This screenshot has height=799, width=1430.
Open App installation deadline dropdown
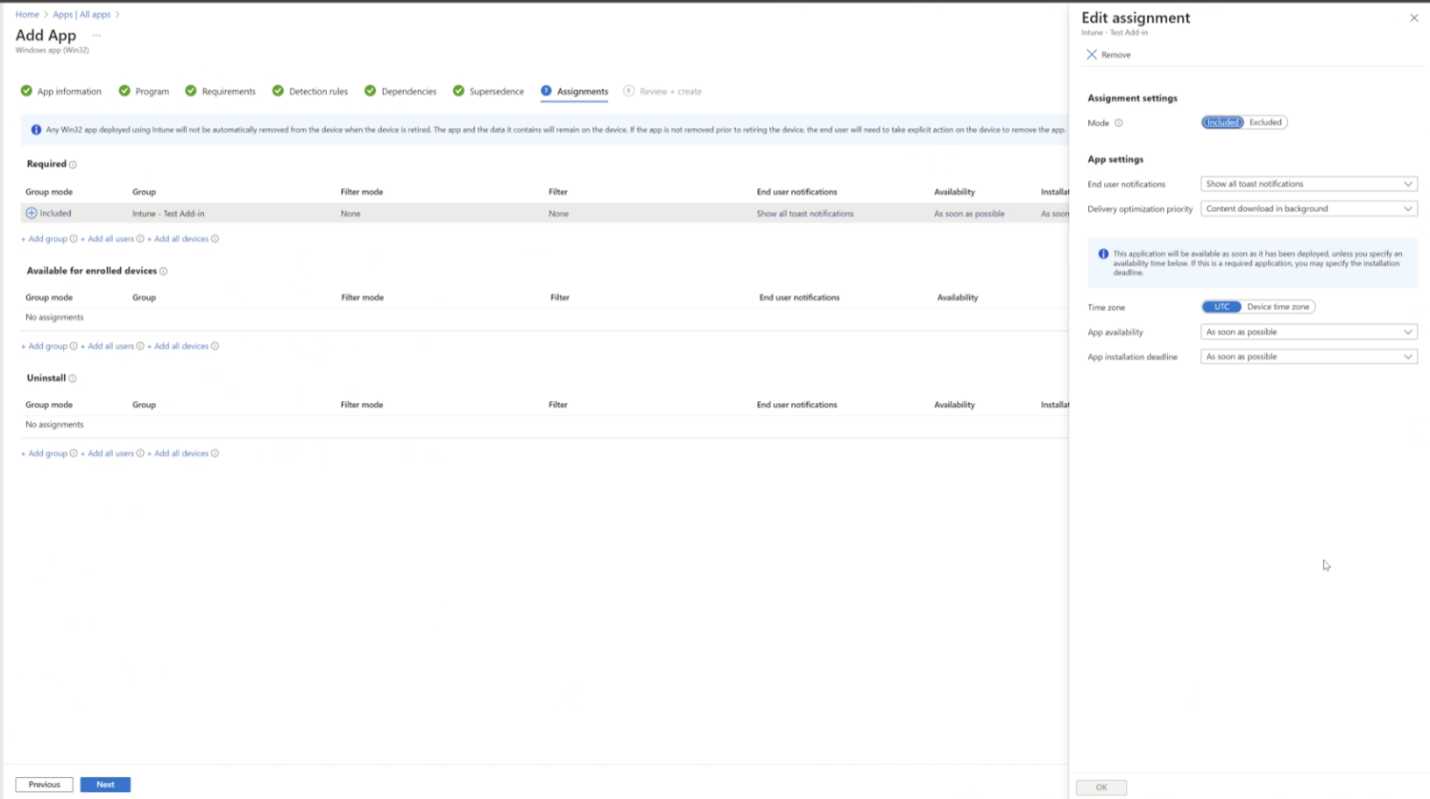tap(1308, 357)
